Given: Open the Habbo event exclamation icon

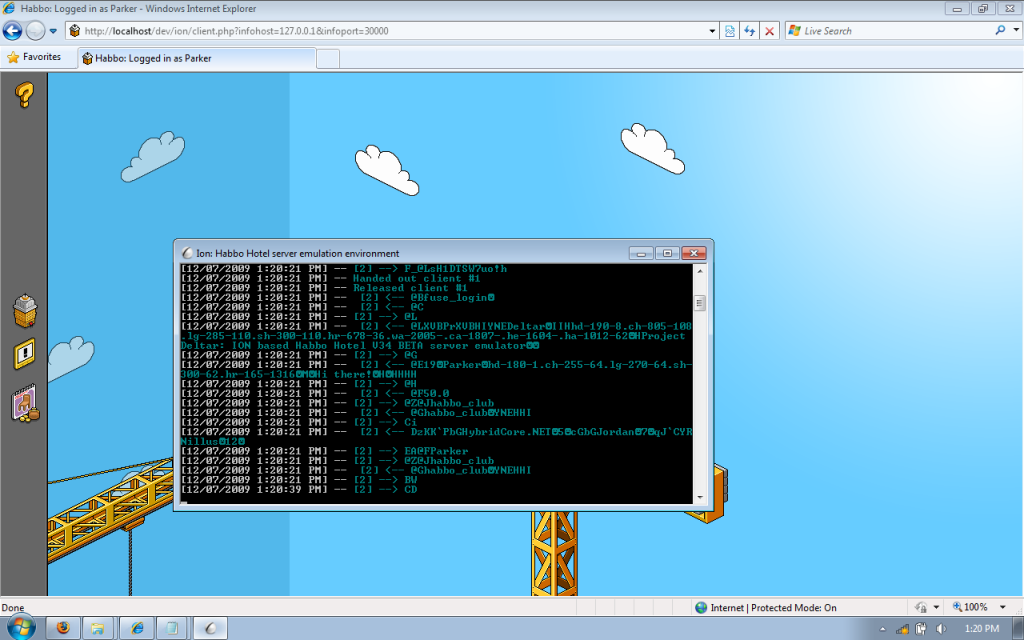Looking at the screenshot, I should [24, 354].
